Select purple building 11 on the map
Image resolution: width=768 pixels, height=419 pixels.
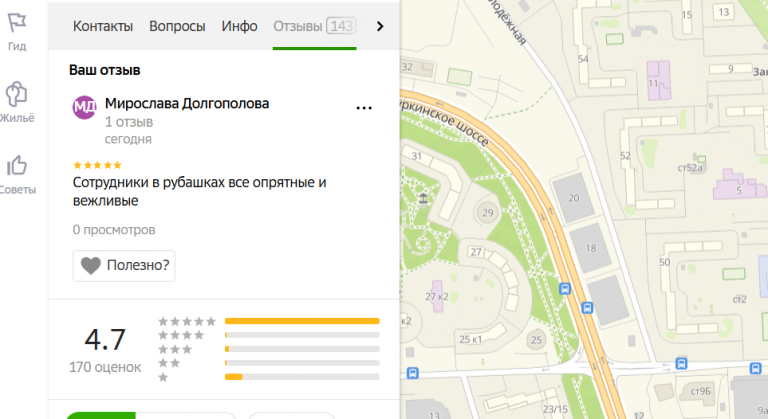(659, 80)
